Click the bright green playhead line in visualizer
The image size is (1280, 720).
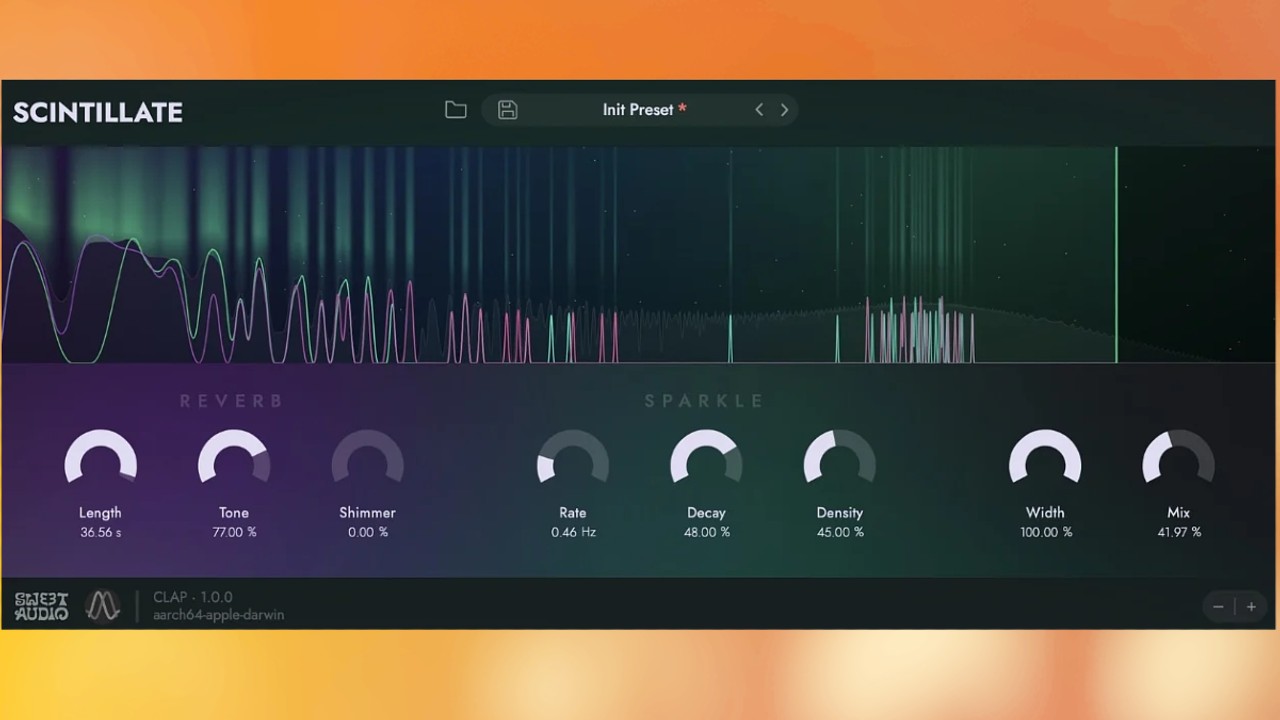[x=1117, y=255]
